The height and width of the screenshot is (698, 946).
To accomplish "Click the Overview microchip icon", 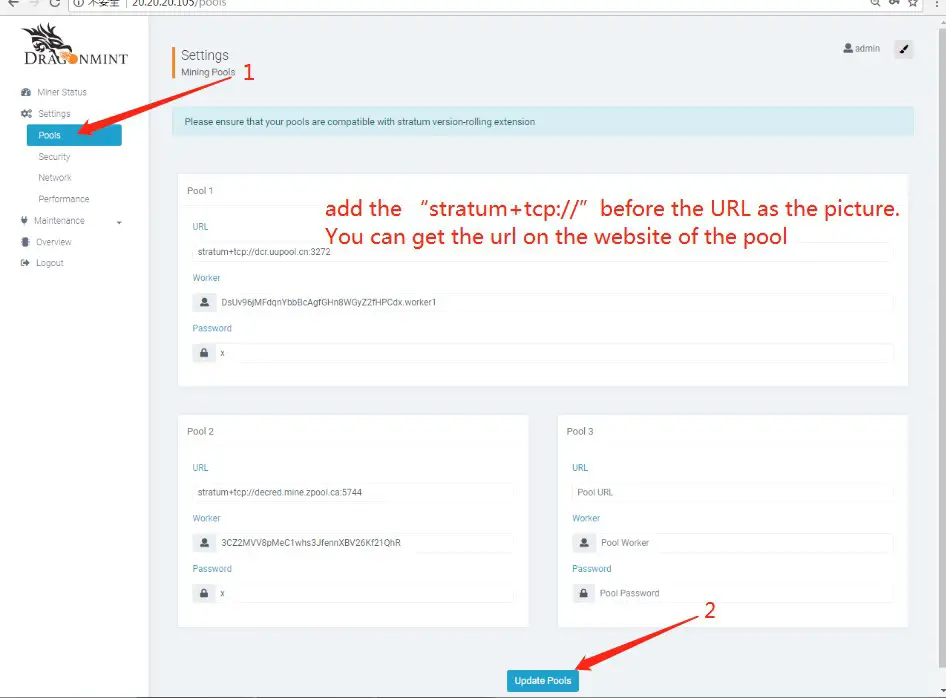I will point(25,242).
